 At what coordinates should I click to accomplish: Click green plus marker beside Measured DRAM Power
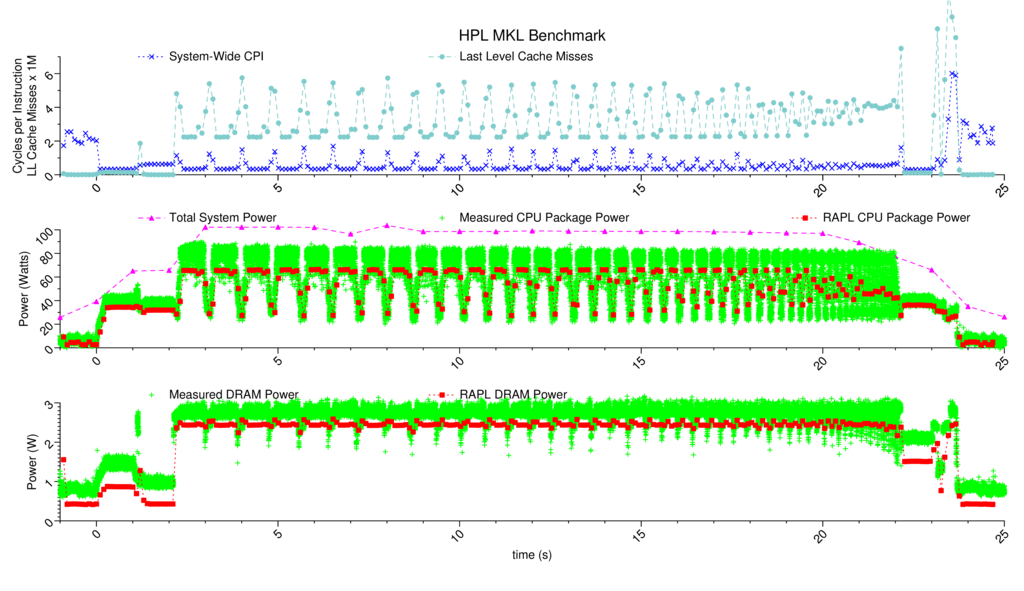(152, 394)
